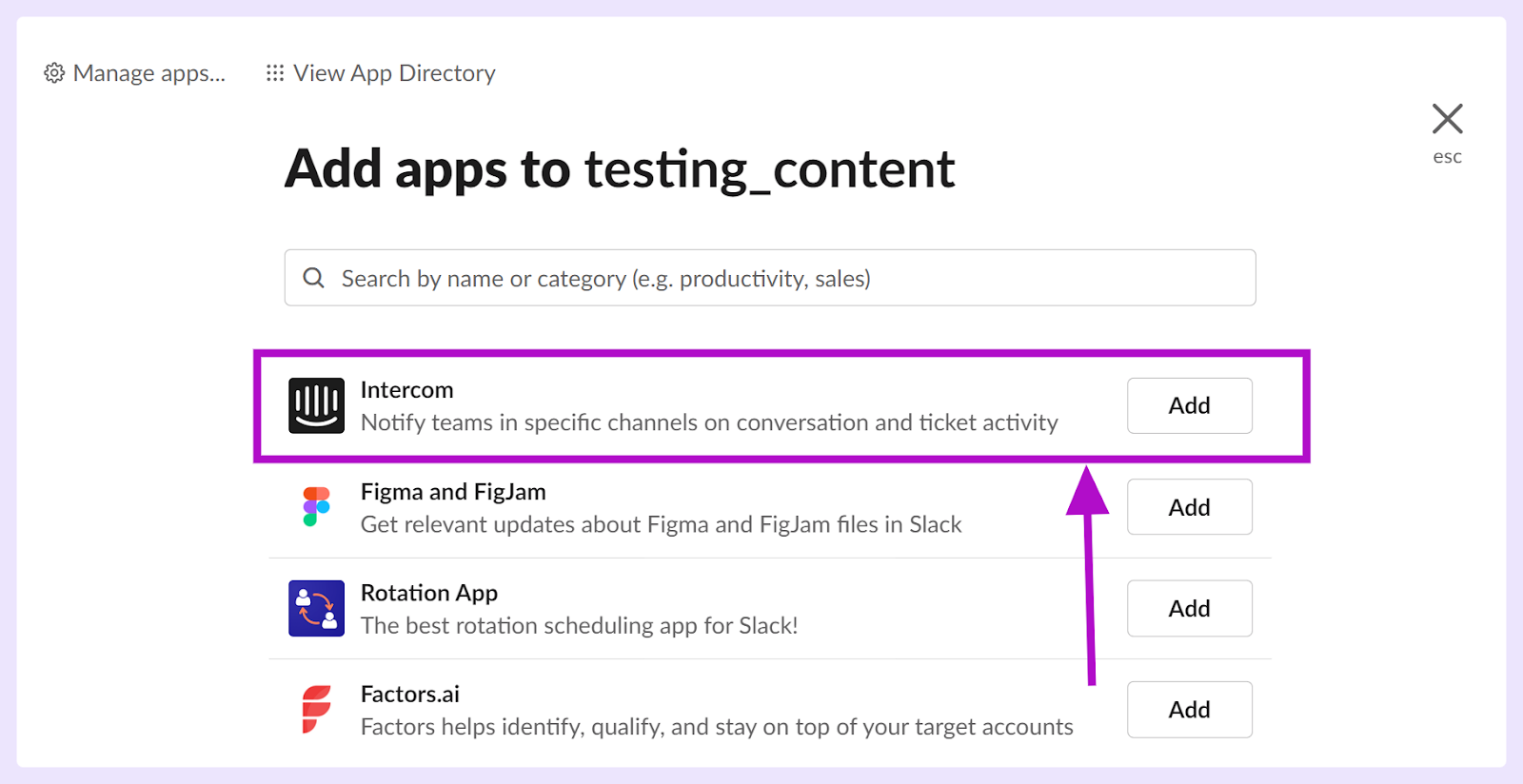Click 'The best rotation scheduling app' text
Viewport: 1523px width, 784px height.
pyautogui.click(x=579, y=625)
